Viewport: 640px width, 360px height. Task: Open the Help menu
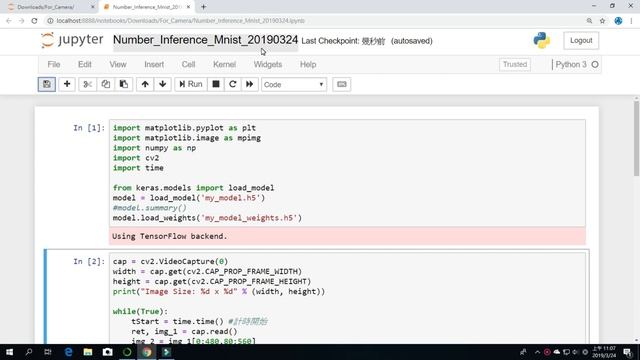pyautogui.click(x=308, y=64)
